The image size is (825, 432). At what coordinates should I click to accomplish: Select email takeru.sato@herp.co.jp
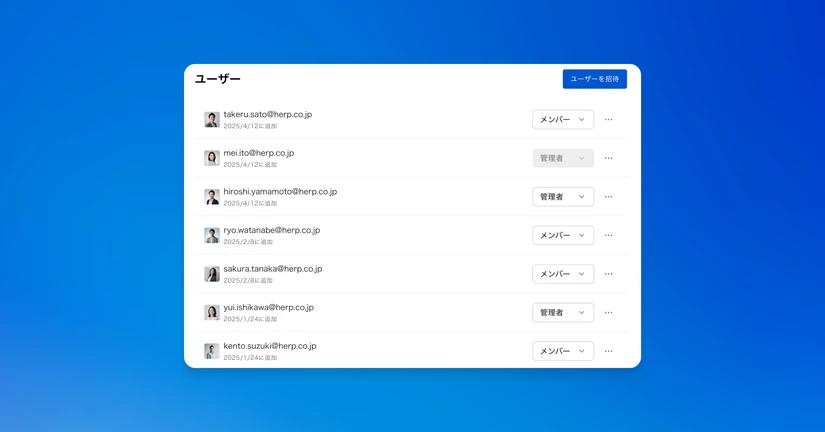click(267, 114)
